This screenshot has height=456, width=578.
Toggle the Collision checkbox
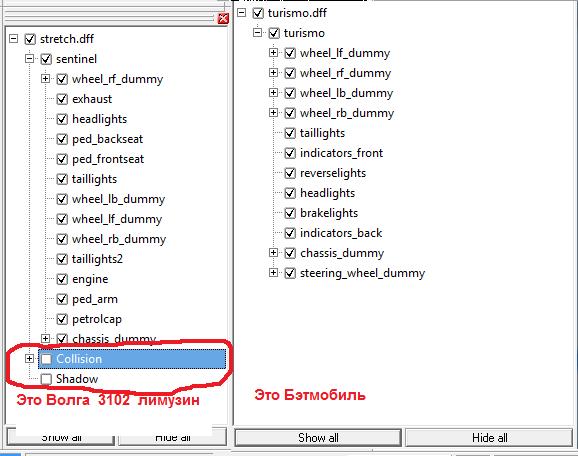pyautogui.click(x=46, y=359)
